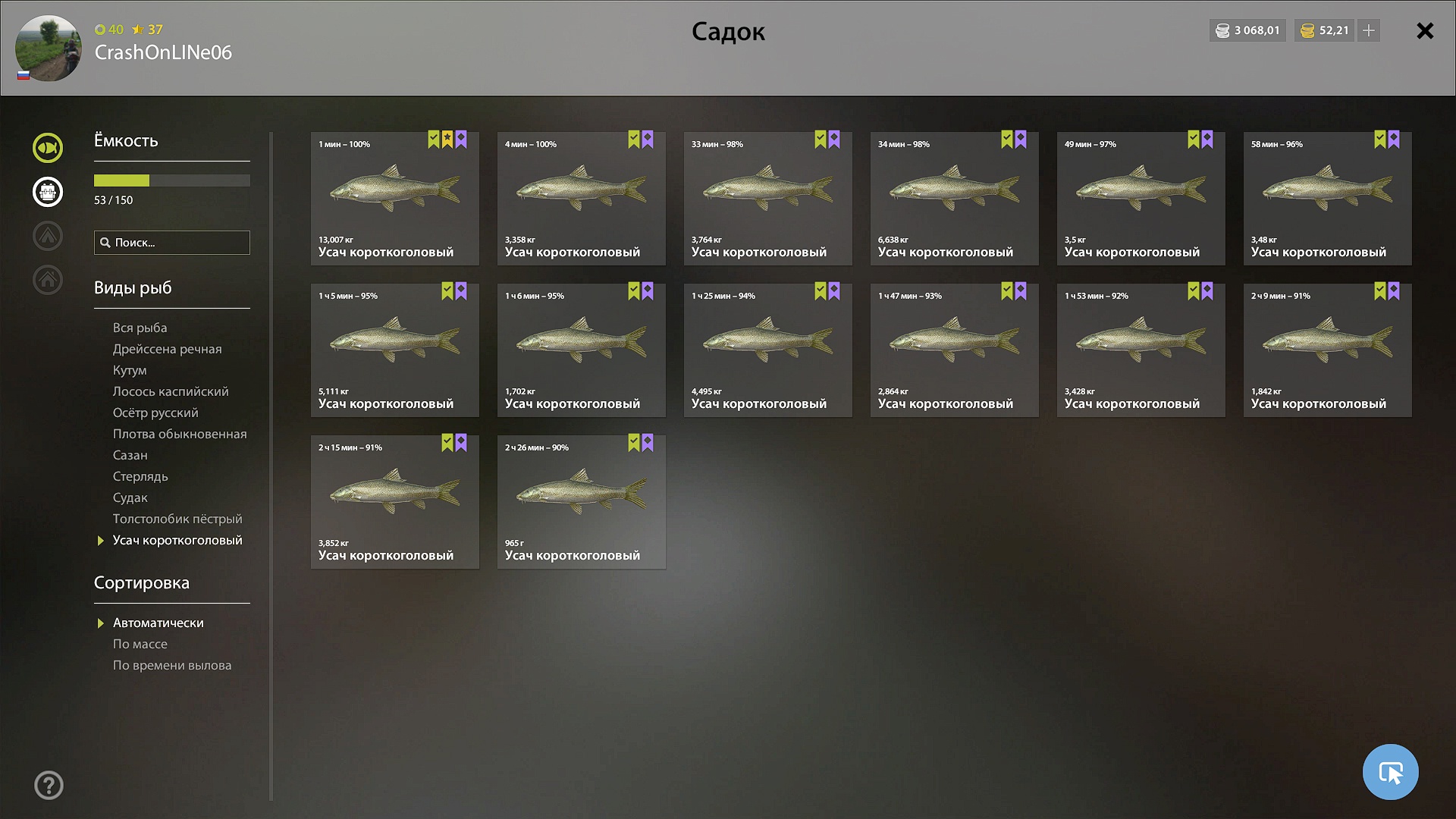Filter by Осётр русский
Image resolution: width=1456 pixels, height=819 pixels.
[155, 413]
